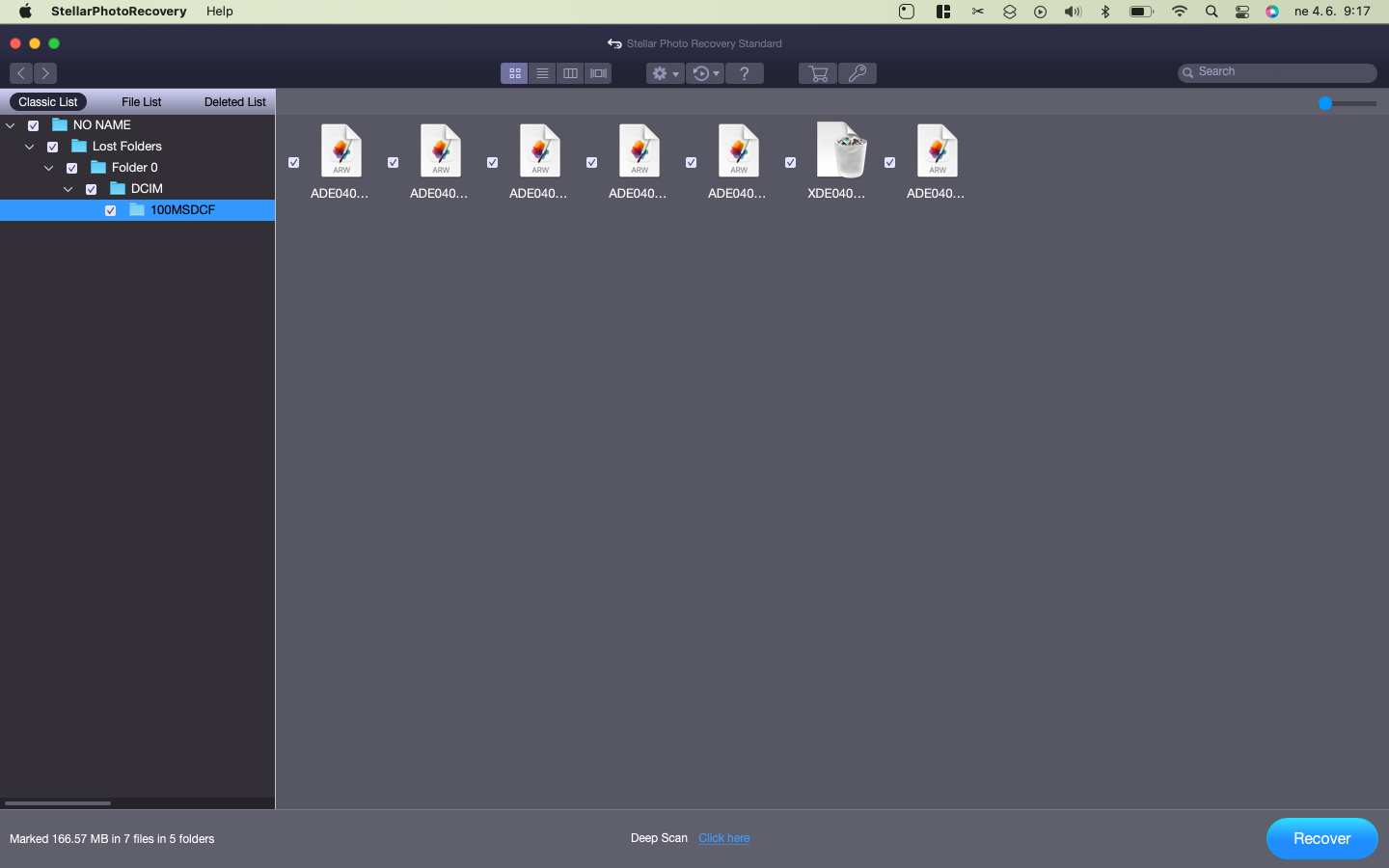Go forward with the right arrow toolbar button

[x=45, y=73]
